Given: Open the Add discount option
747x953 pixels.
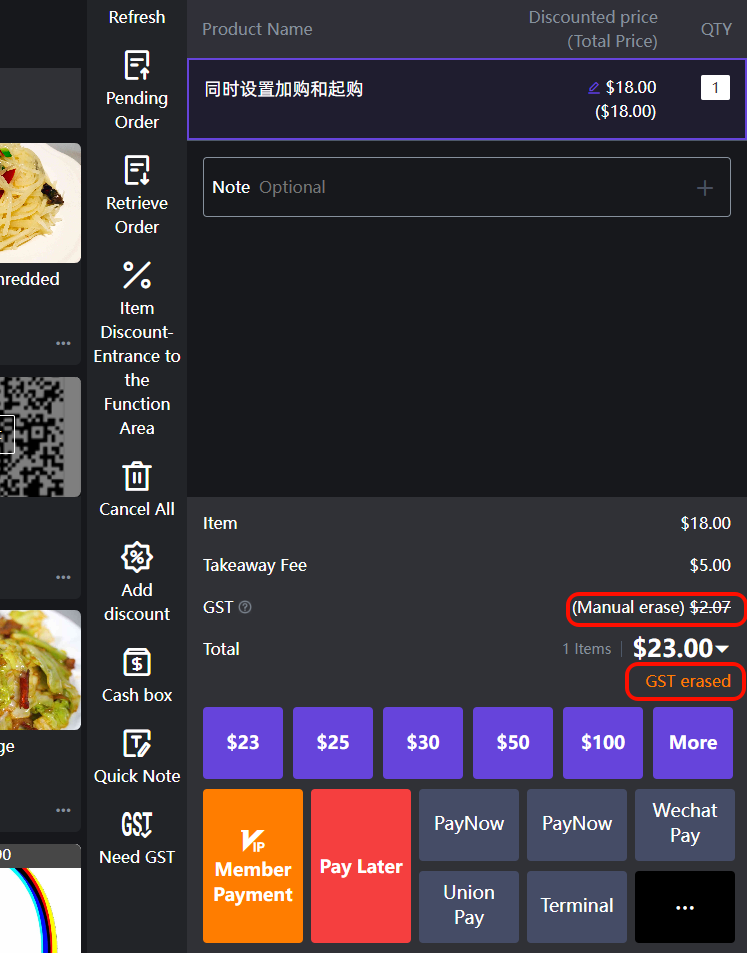Looking at the screenshot, I should coord(137,557).
